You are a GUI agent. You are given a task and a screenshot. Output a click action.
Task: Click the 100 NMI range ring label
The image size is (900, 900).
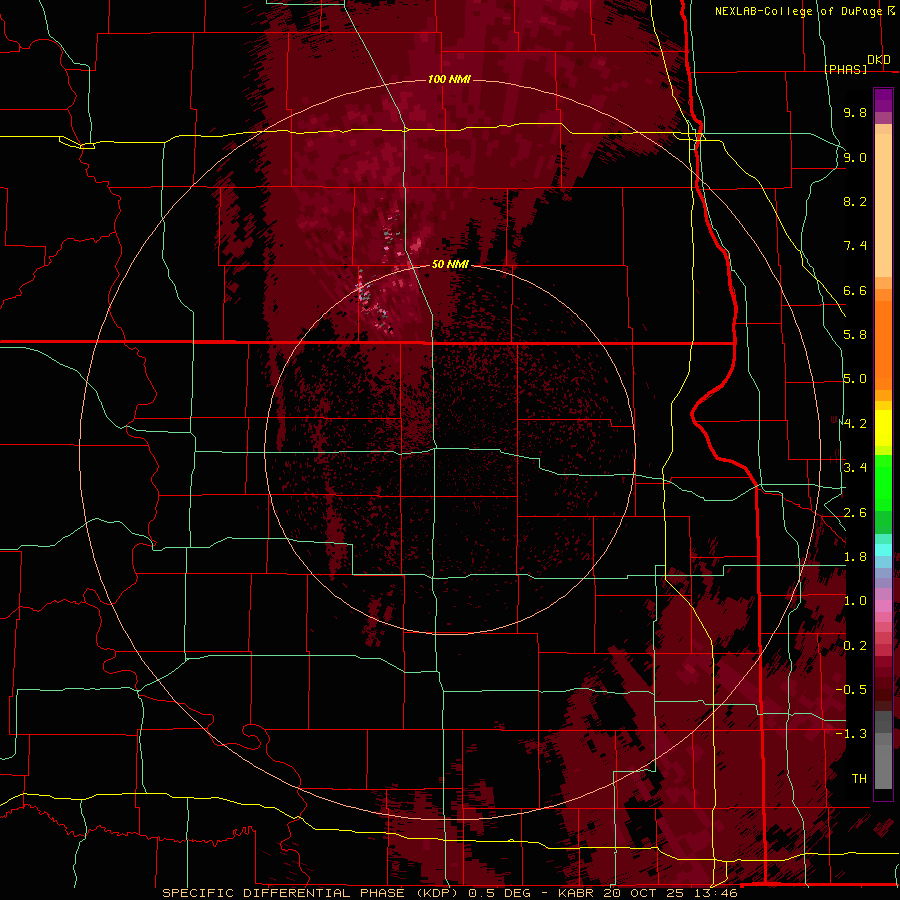(449, 79)
